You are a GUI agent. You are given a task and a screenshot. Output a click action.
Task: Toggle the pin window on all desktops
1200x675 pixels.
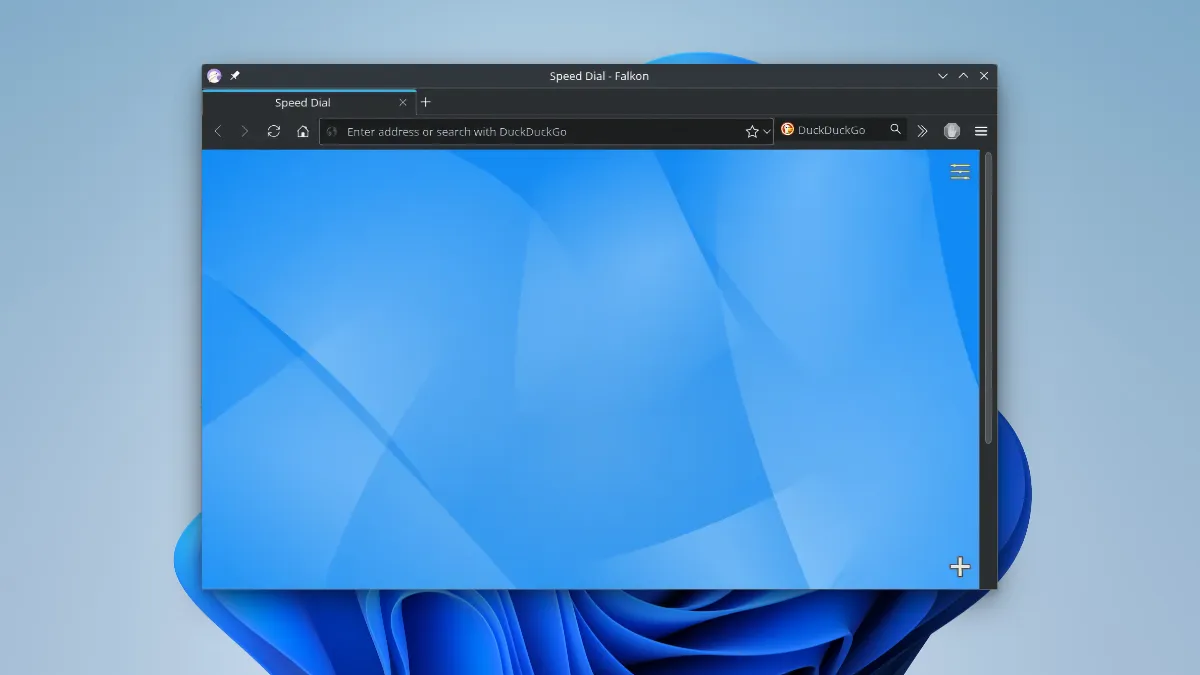(235, 76)
